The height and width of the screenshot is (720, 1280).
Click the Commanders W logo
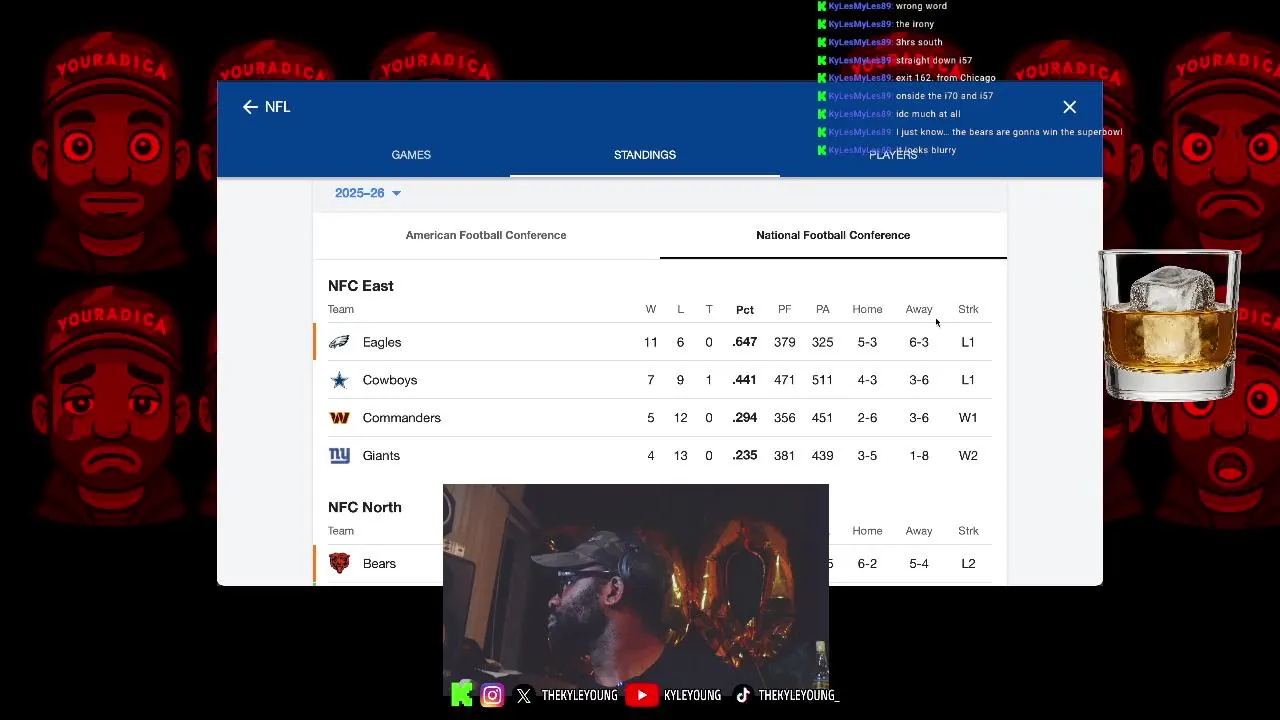pyautogui.click(x=340, y=418)
